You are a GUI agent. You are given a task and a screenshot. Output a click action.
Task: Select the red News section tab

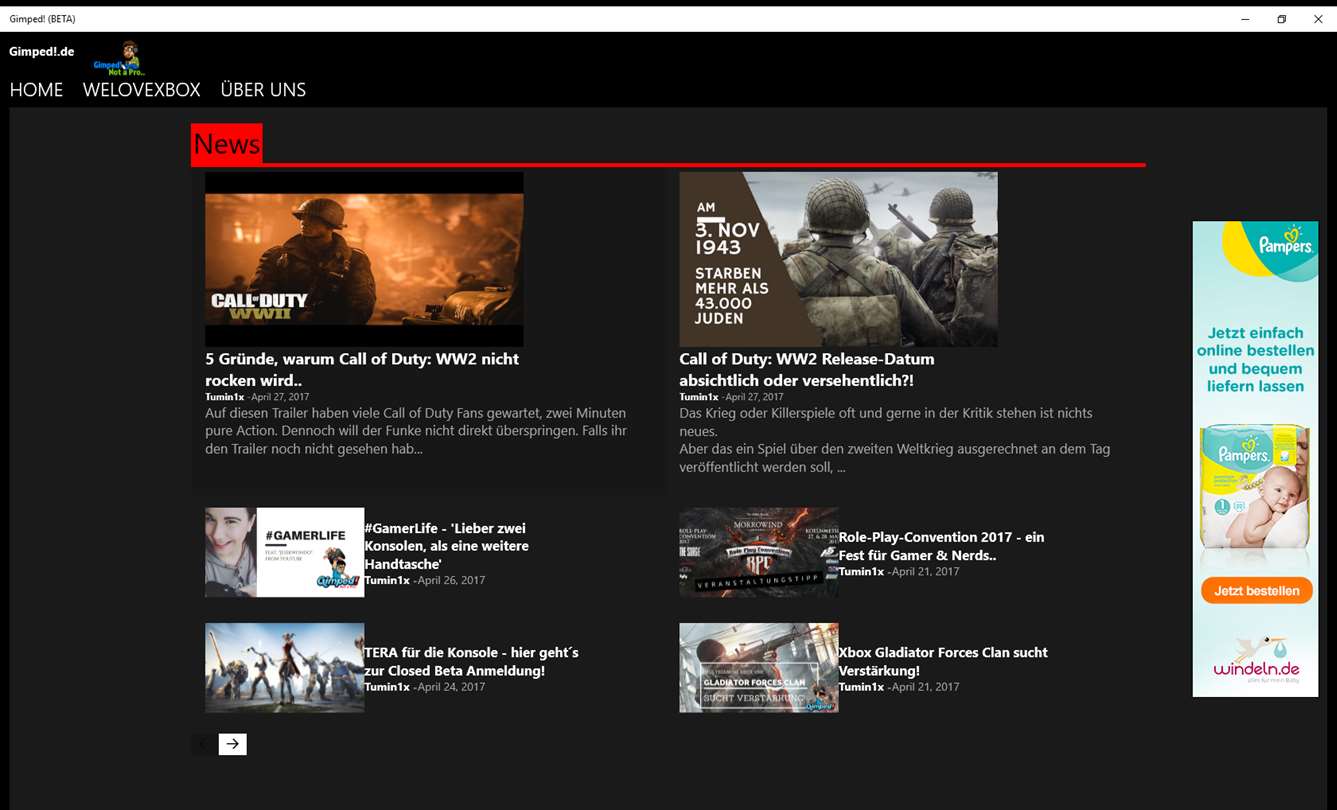[x=227, y=144]
